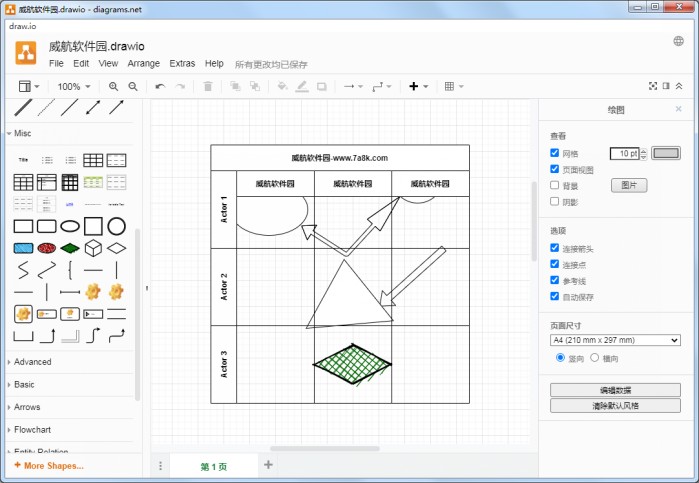The height and width of the screenshot is (483, 699).
Task: Click the globe language icon
Action: pyautogui.click(x=679, y=41)
